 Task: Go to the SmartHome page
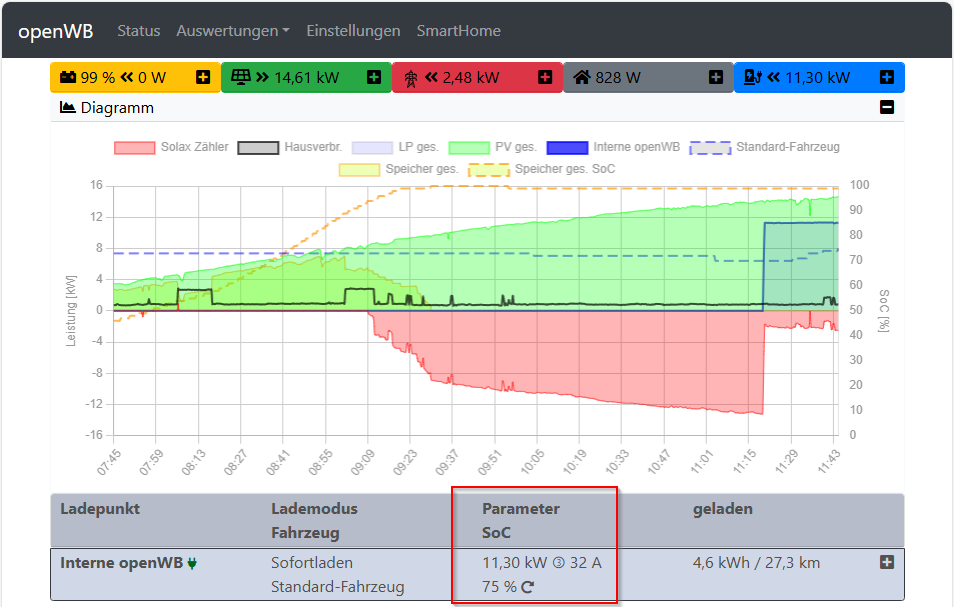tap(459, 31)
